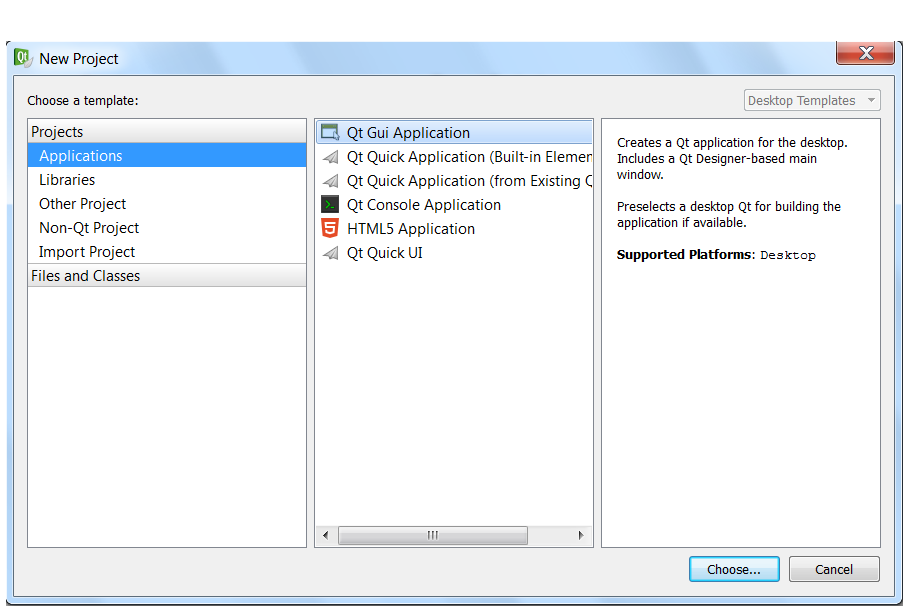This screenshot has height=606, width=903.
Task: Select the Applications category
Action: [167, 156]
